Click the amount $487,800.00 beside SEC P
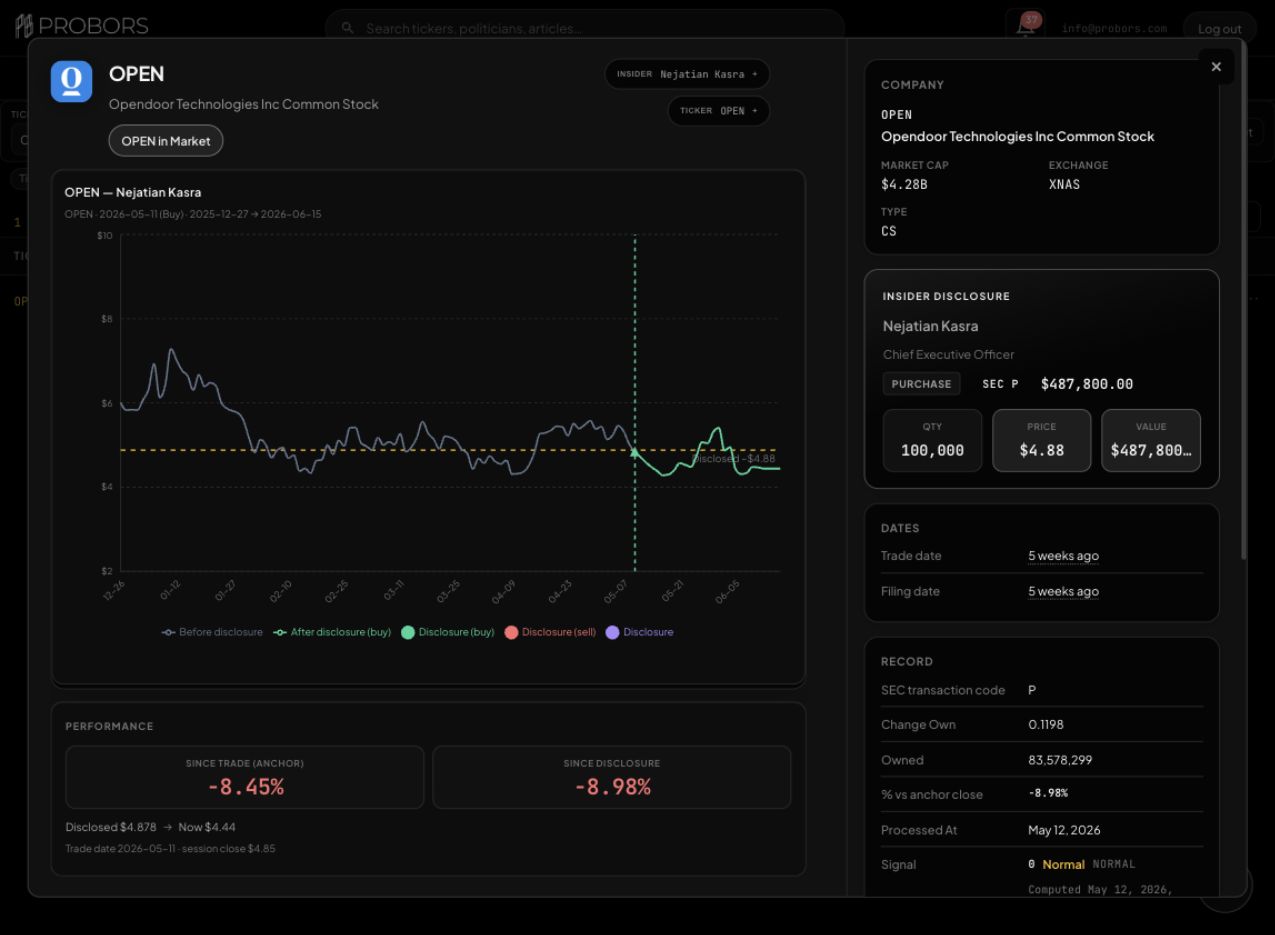 click(1087, 384)
